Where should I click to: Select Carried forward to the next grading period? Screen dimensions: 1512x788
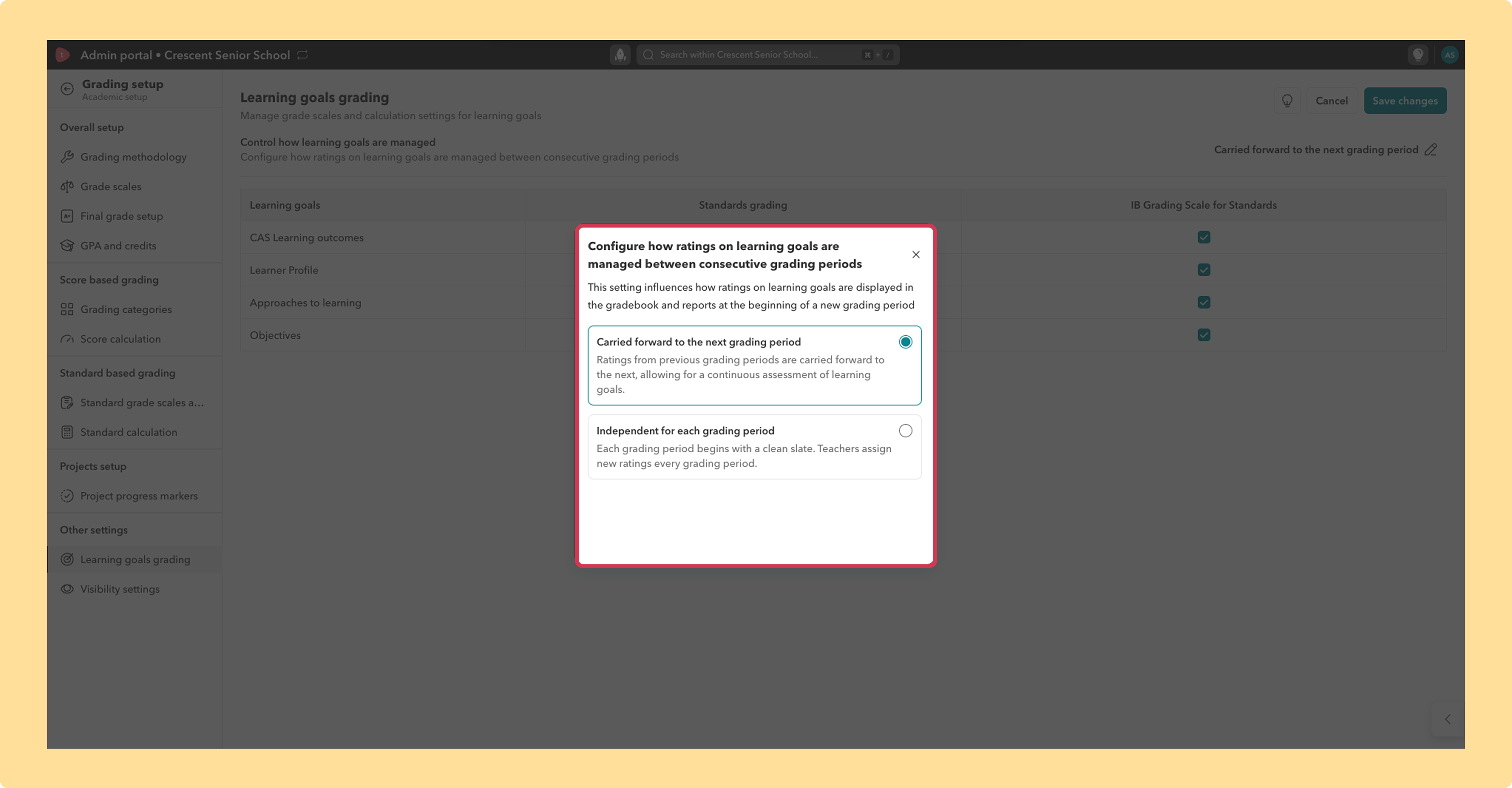click(x=754, y=365)
